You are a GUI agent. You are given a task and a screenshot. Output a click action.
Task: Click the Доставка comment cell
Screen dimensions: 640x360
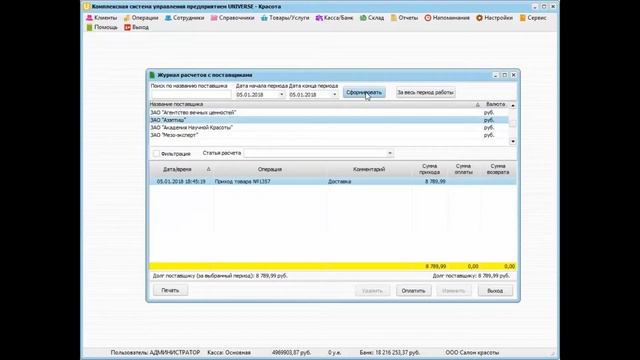[369, 181]
